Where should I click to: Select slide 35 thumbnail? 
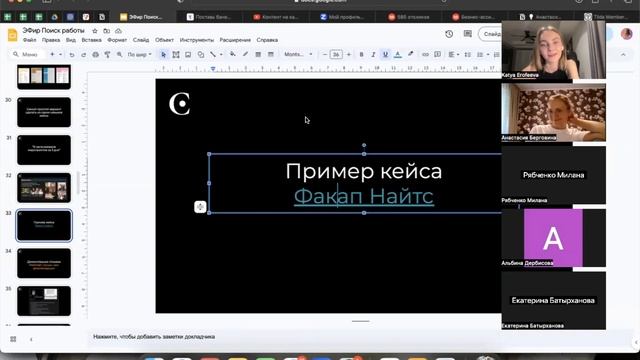(44, 301)
